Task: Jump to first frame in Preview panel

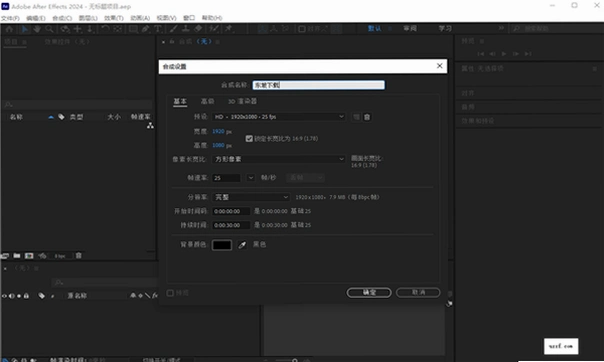Action: [x=481, y=54]
